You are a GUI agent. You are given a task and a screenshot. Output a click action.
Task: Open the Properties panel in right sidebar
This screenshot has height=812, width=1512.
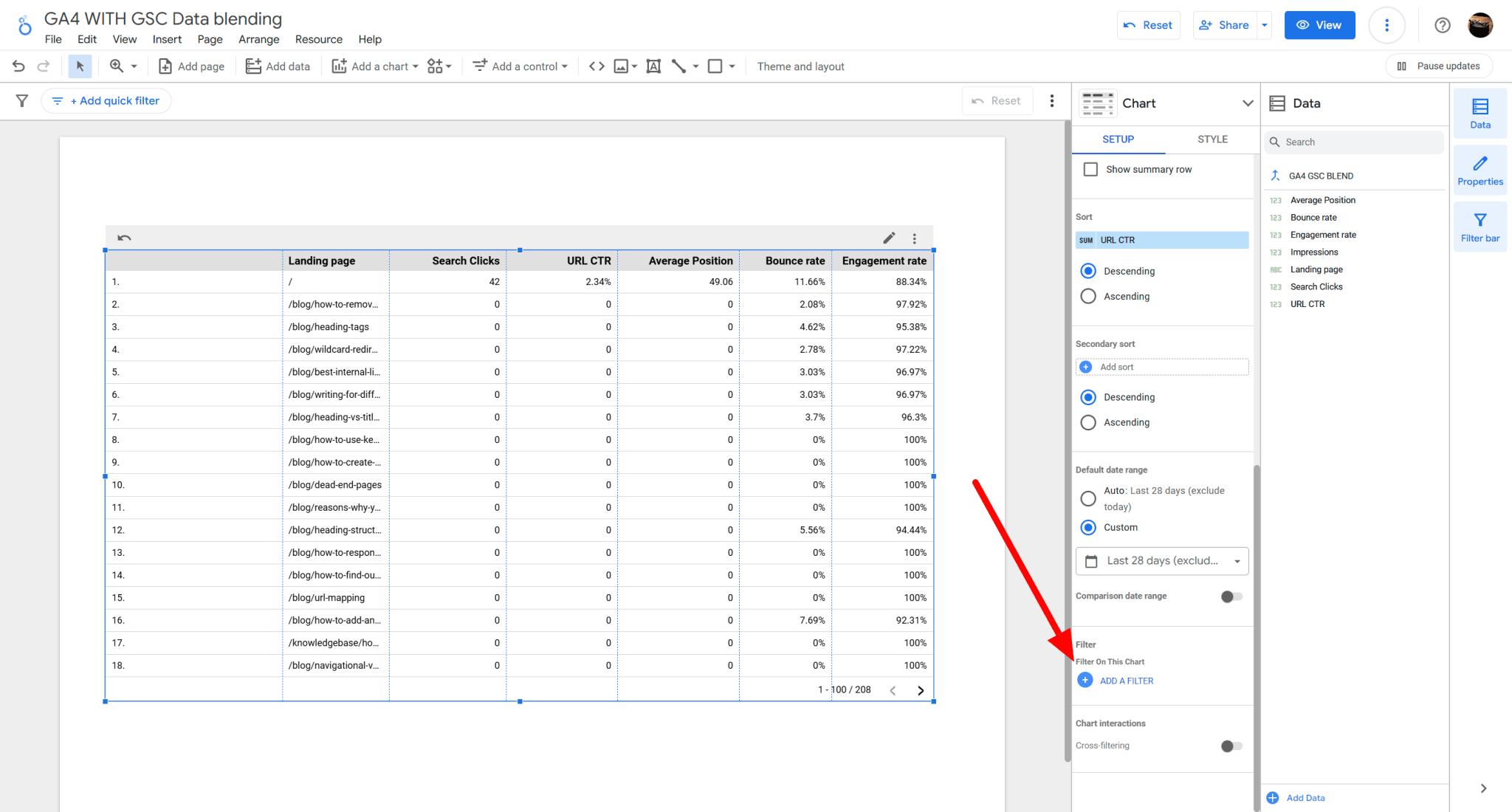(x=1480, y=171)
